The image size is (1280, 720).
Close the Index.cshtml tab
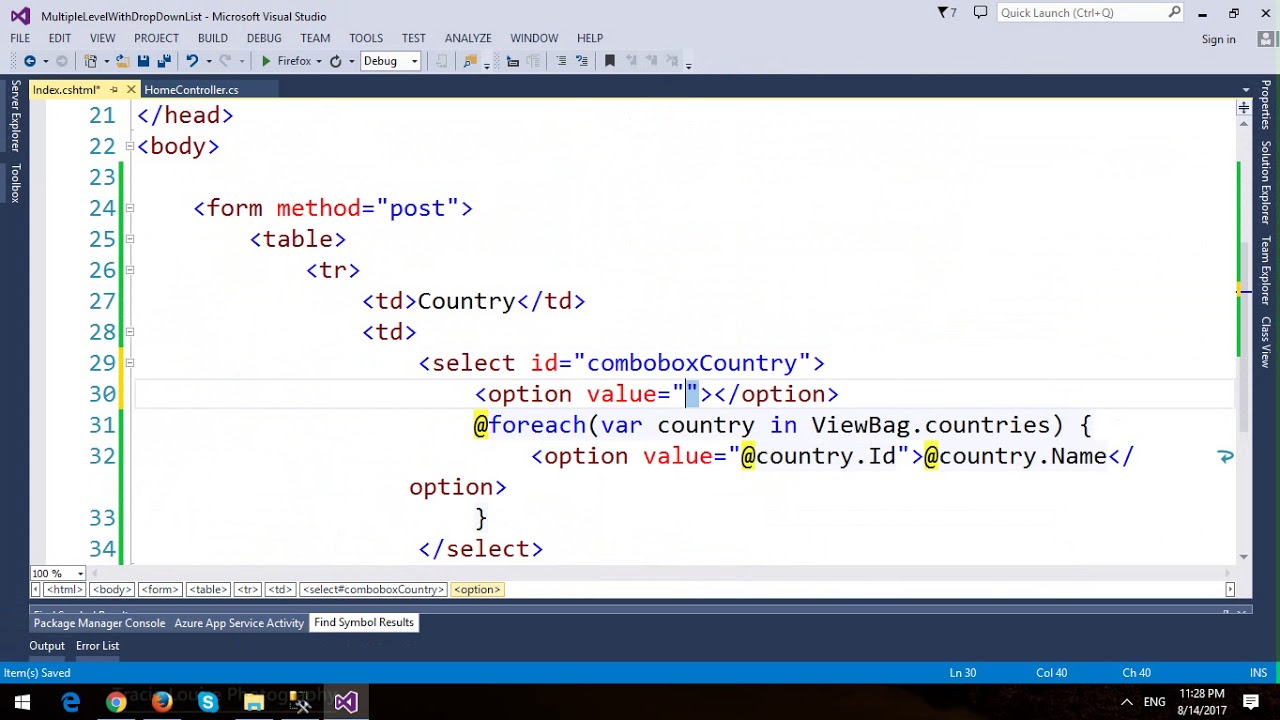(131, 90)
